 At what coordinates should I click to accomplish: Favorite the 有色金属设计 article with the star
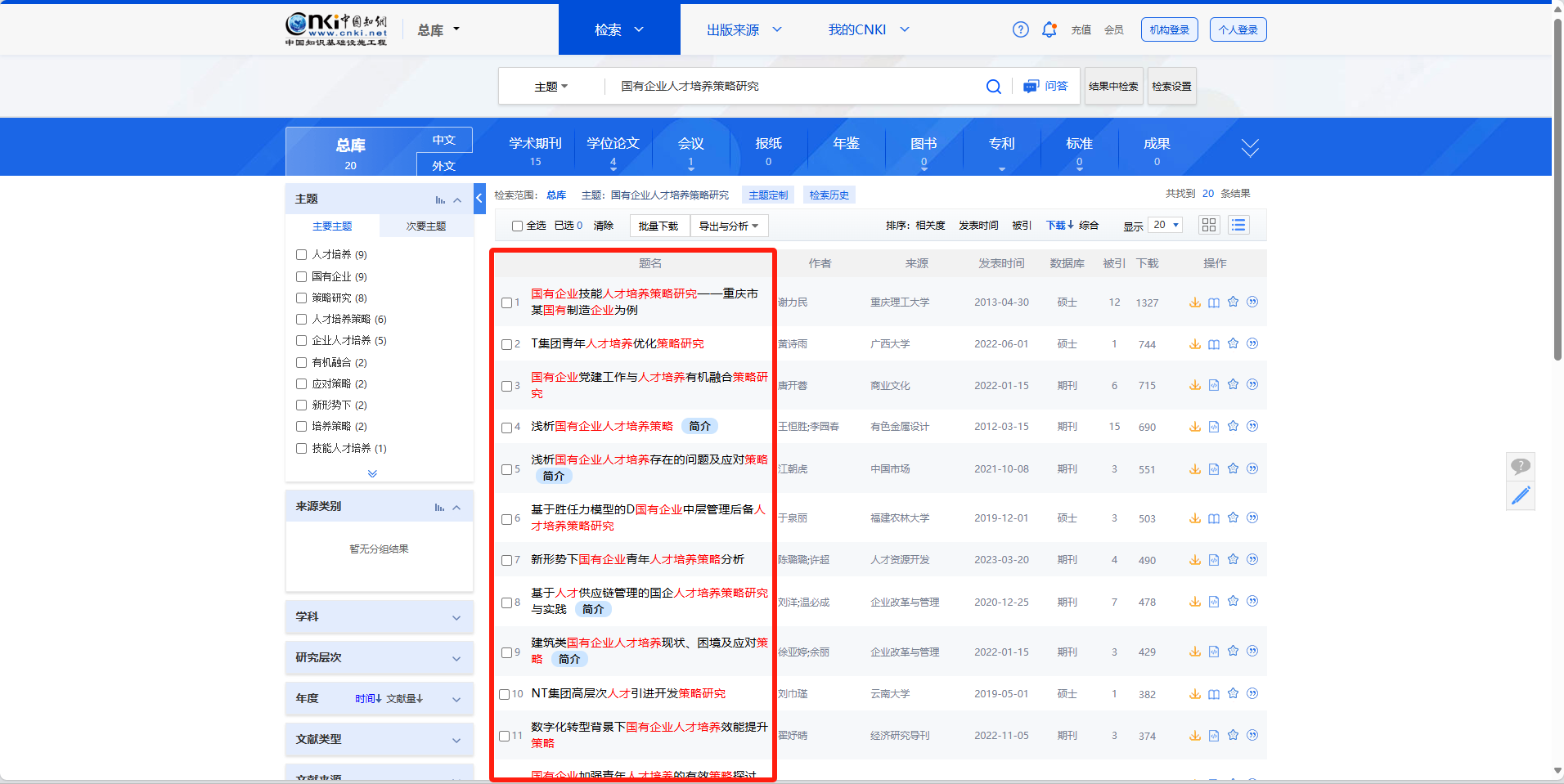point(1233,426)
